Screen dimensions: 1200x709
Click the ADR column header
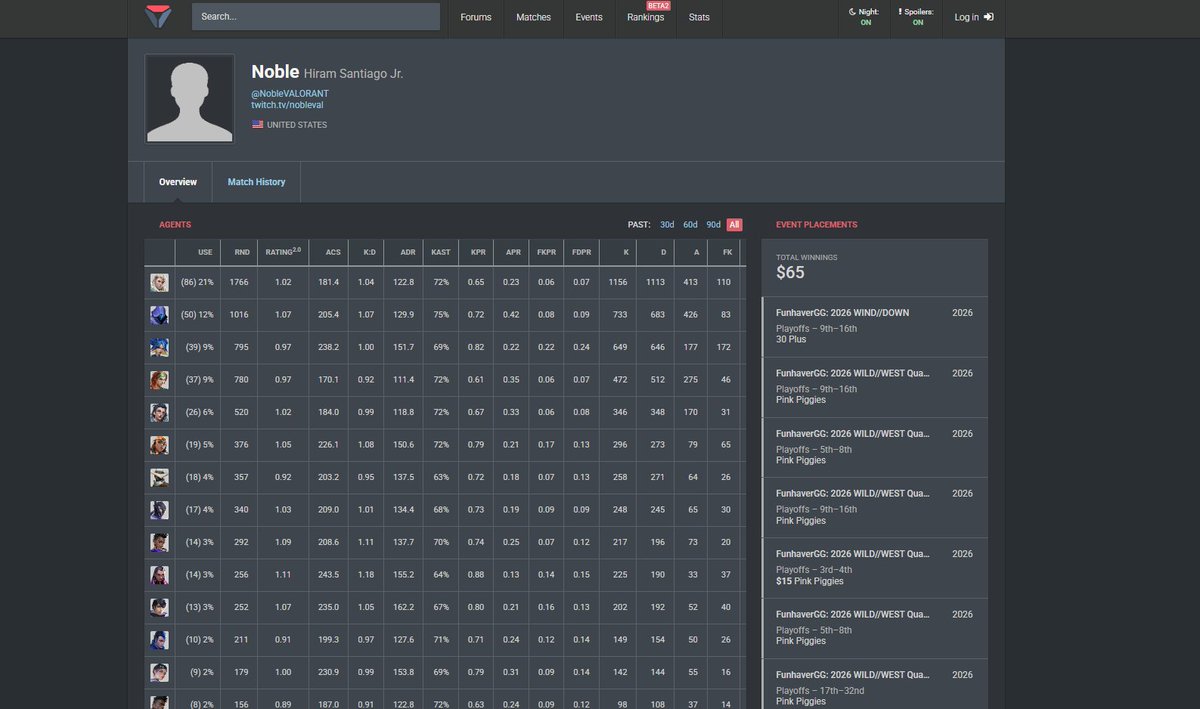pos(404,252)
